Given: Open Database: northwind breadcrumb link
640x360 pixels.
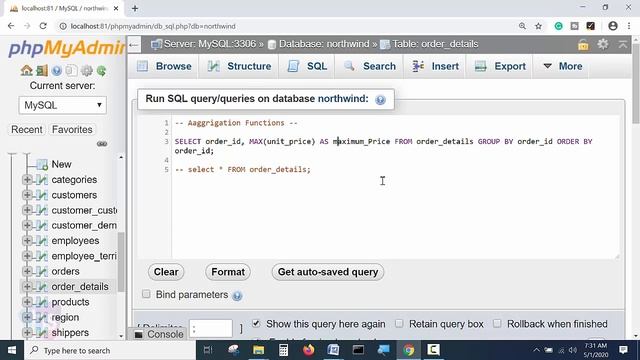Looking at the screenshot, I should point(324,44).
